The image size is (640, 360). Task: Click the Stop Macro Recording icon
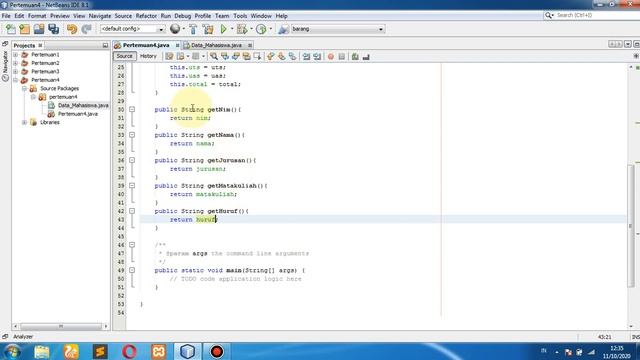[342, 56]
